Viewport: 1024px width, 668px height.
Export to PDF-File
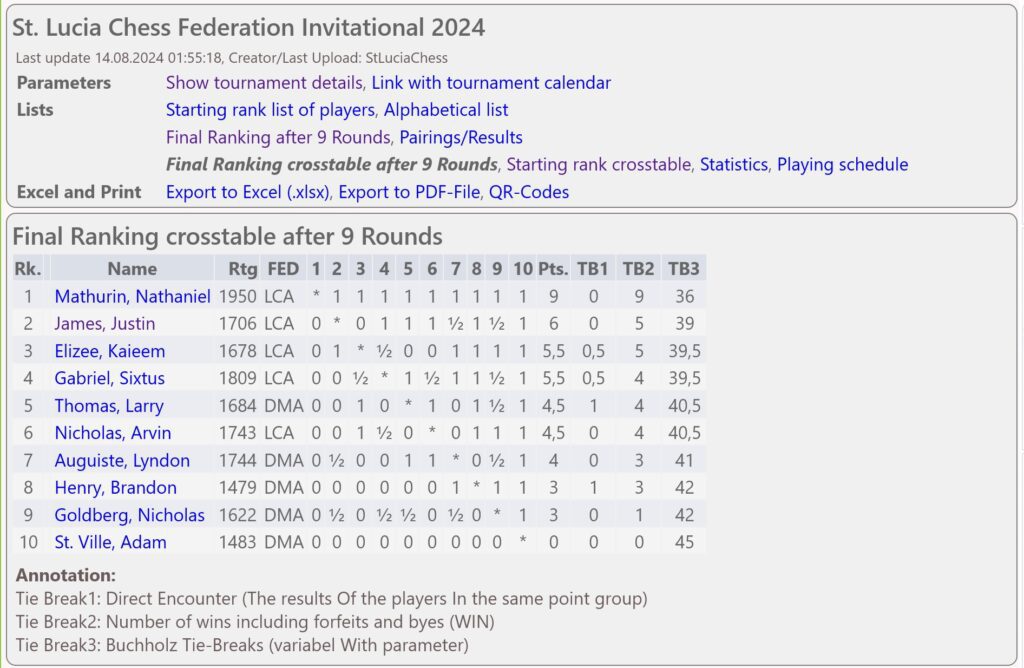point(409,192)
